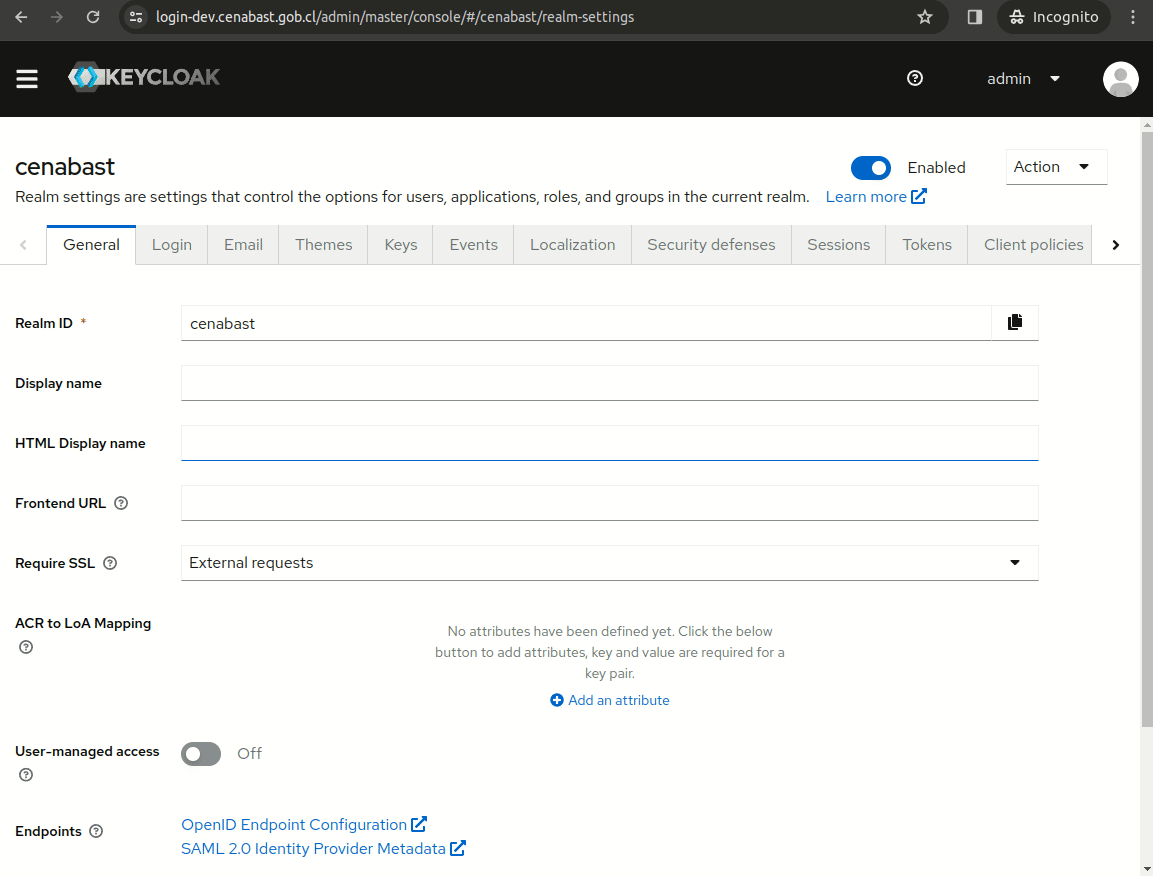Show help for Frontend URL field
The height and width of the screenshot is (876, 1153).
pyautogui.click(x=121, y=503)
